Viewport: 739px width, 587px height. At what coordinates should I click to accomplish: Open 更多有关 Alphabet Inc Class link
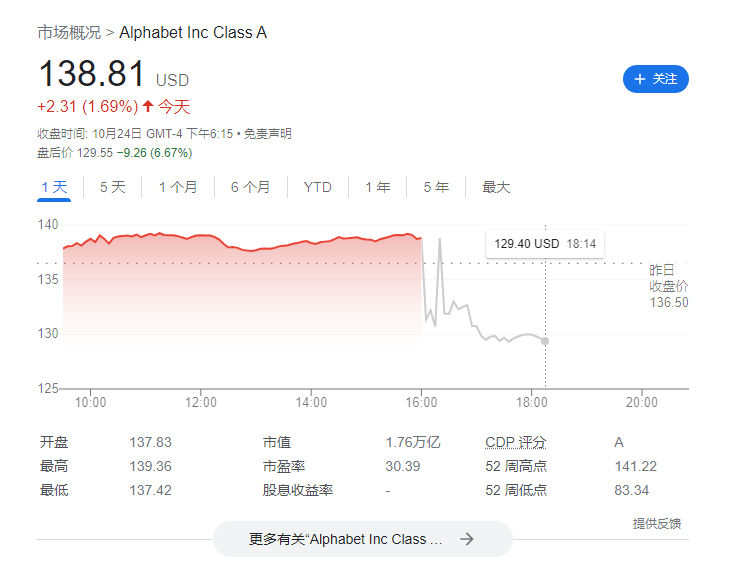point(362,539)
